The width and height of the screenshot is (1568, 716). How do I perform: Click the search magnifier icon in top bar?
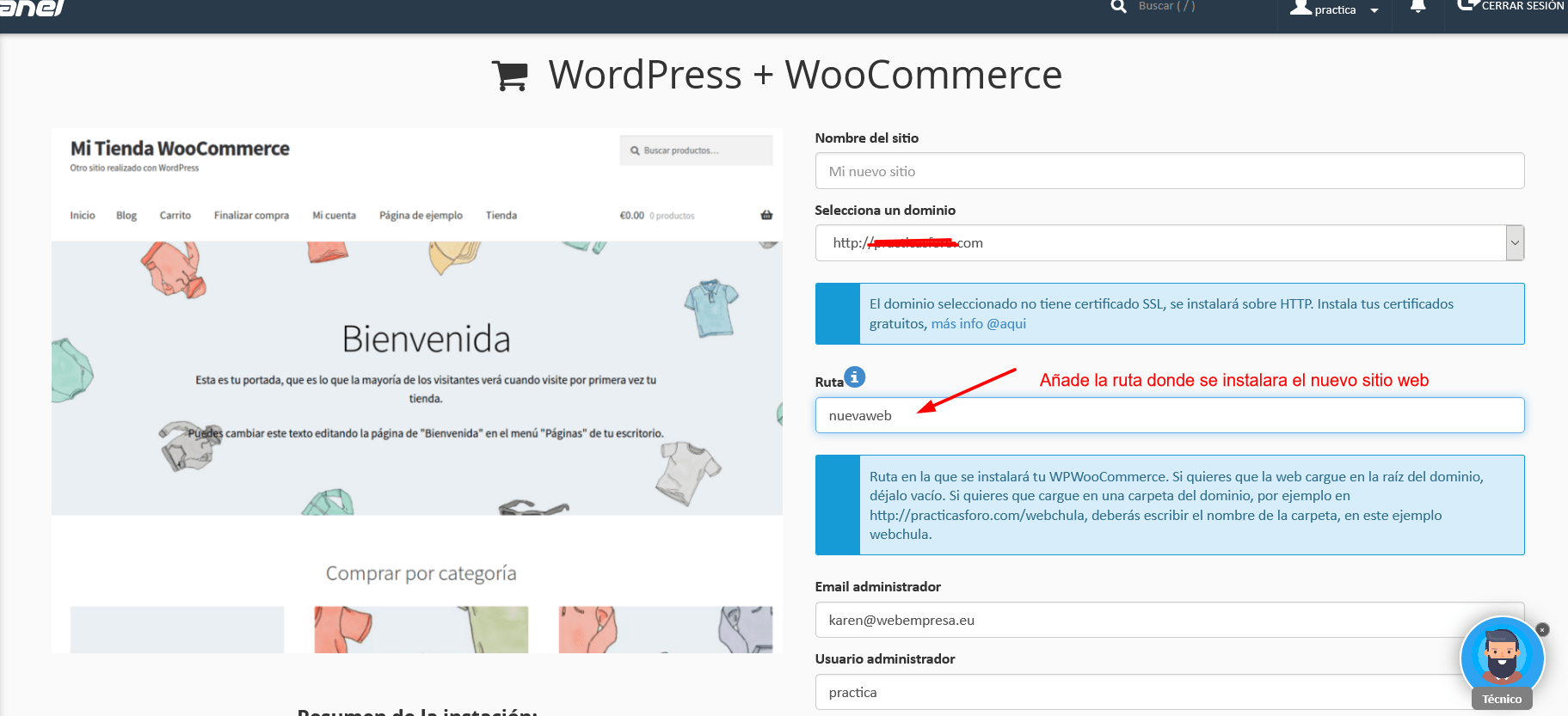pos(1118,6)
